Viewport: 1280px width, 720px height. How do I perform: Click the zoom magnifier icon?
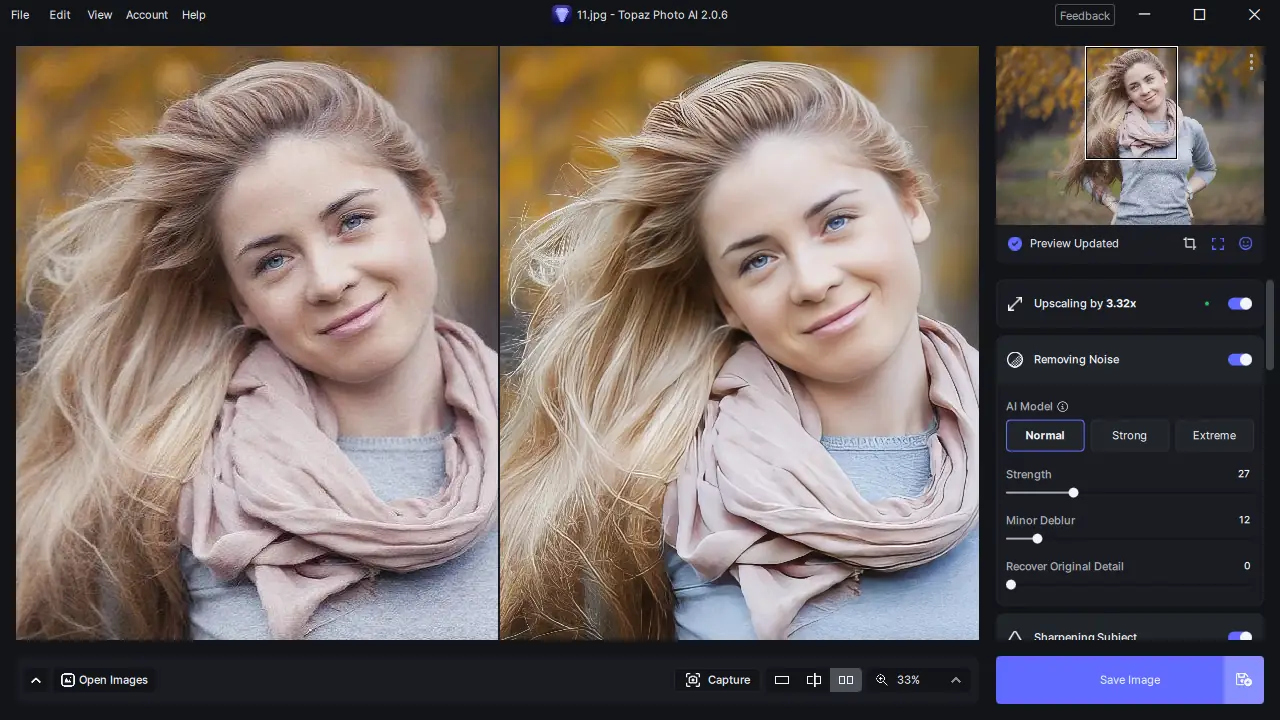pyautogui.click(x=883, y=680)
